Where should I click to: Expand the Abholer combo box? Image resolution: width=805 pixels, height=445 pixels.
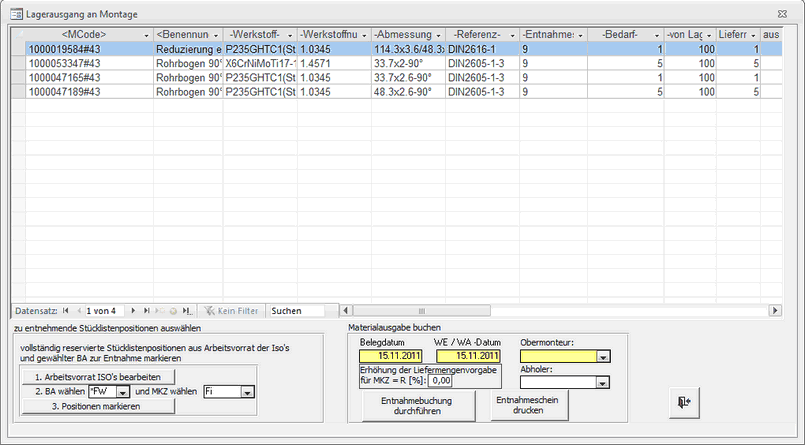tap(603, 381)
